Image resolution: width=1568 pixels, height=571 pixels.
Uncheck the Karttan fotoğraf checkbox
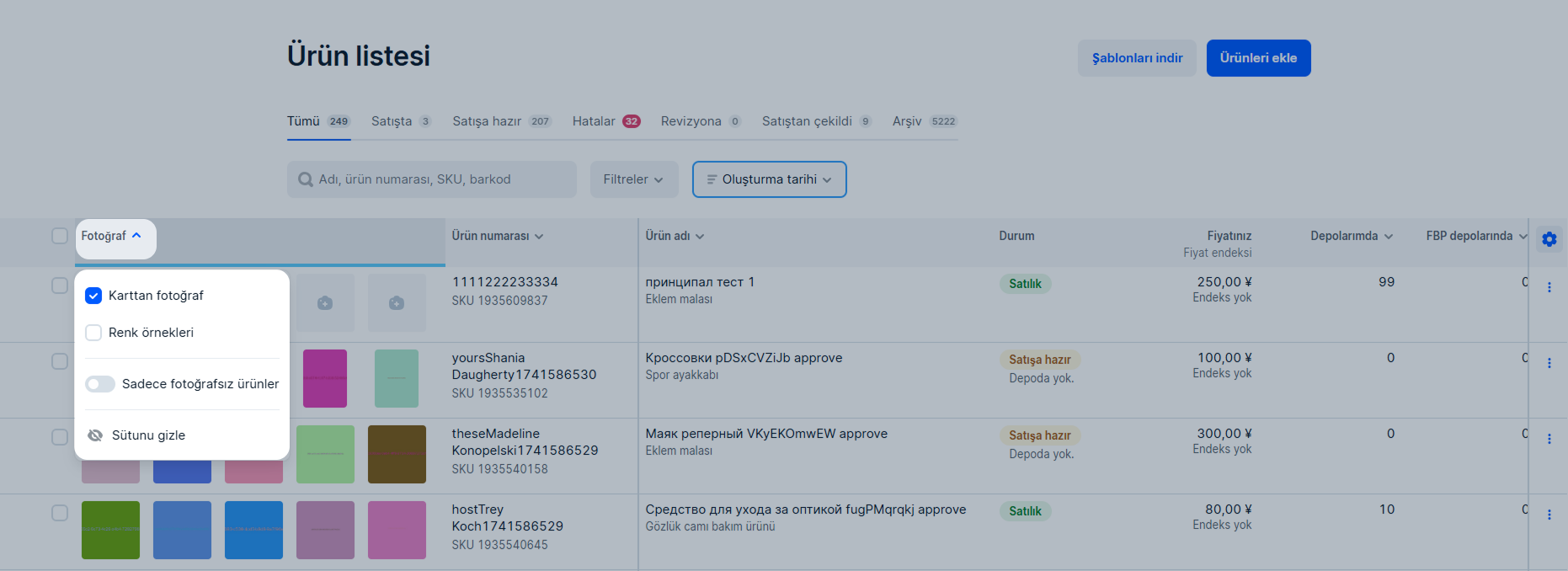[93, 296]
